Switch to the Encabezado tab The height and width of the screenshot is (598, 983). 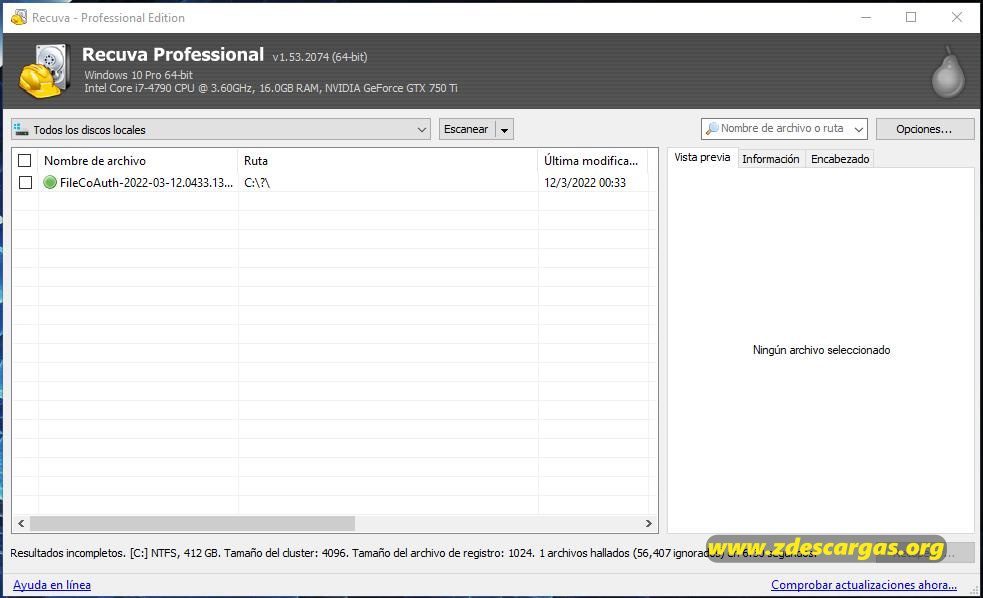[x=840, y=159]
